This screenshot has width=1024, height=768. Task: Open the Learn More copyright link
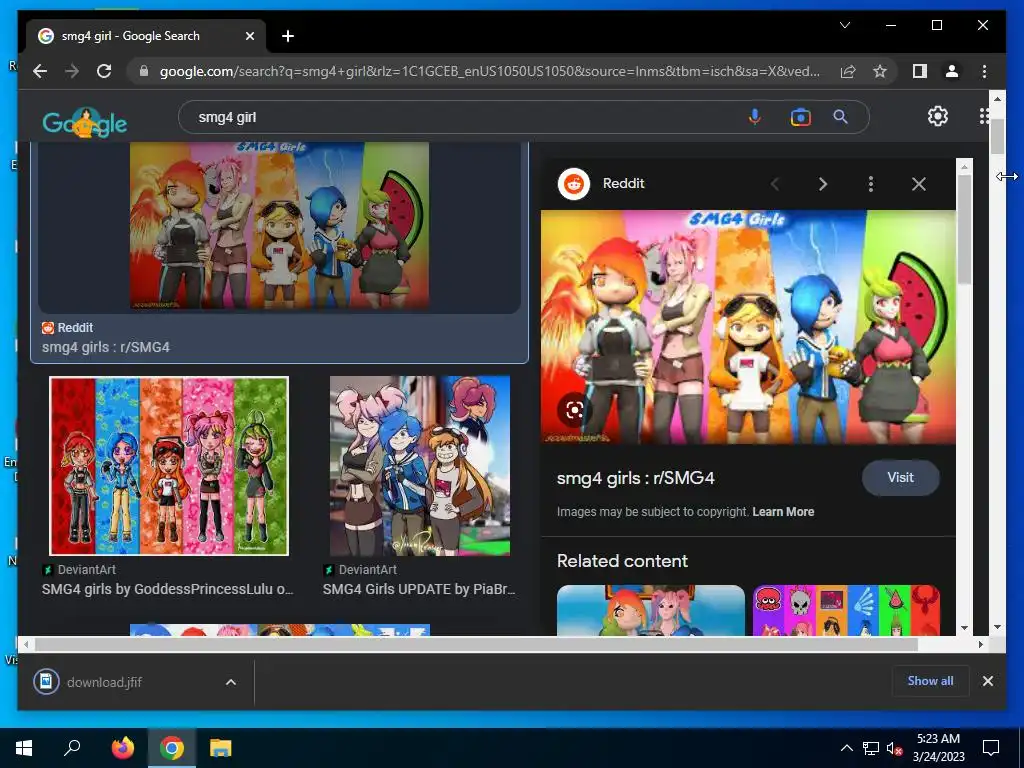pyautogui.click(x=783, y=512)
